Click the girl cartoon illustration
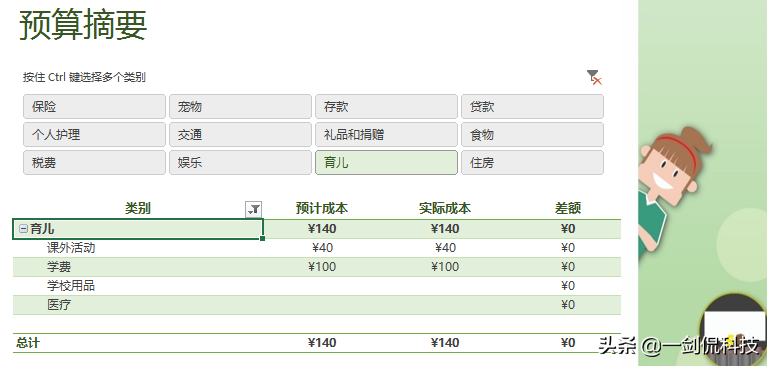 tap(673, 192)
